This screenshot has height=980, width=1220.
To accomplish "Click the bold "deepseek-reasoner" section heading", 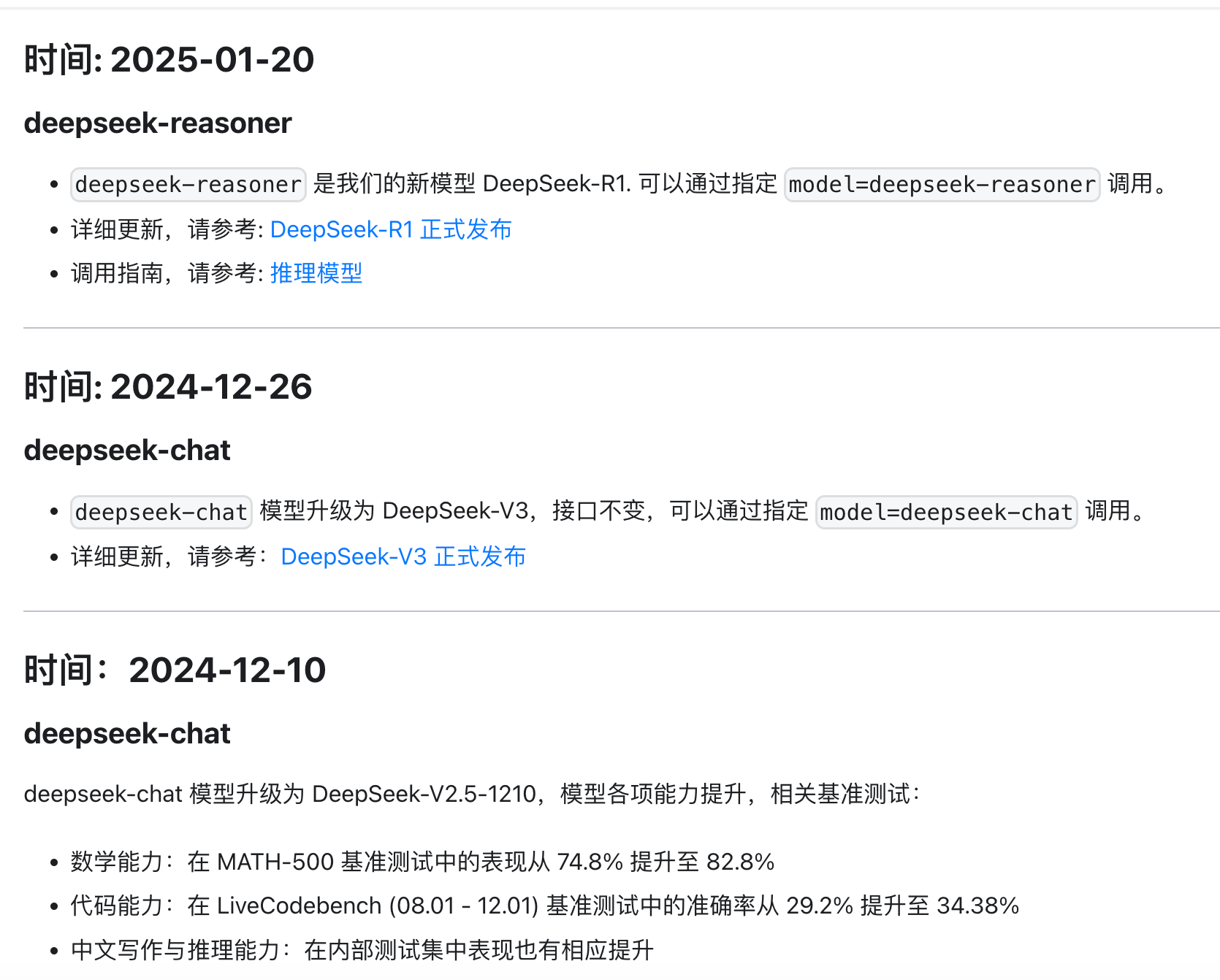I will pos(158,123).
